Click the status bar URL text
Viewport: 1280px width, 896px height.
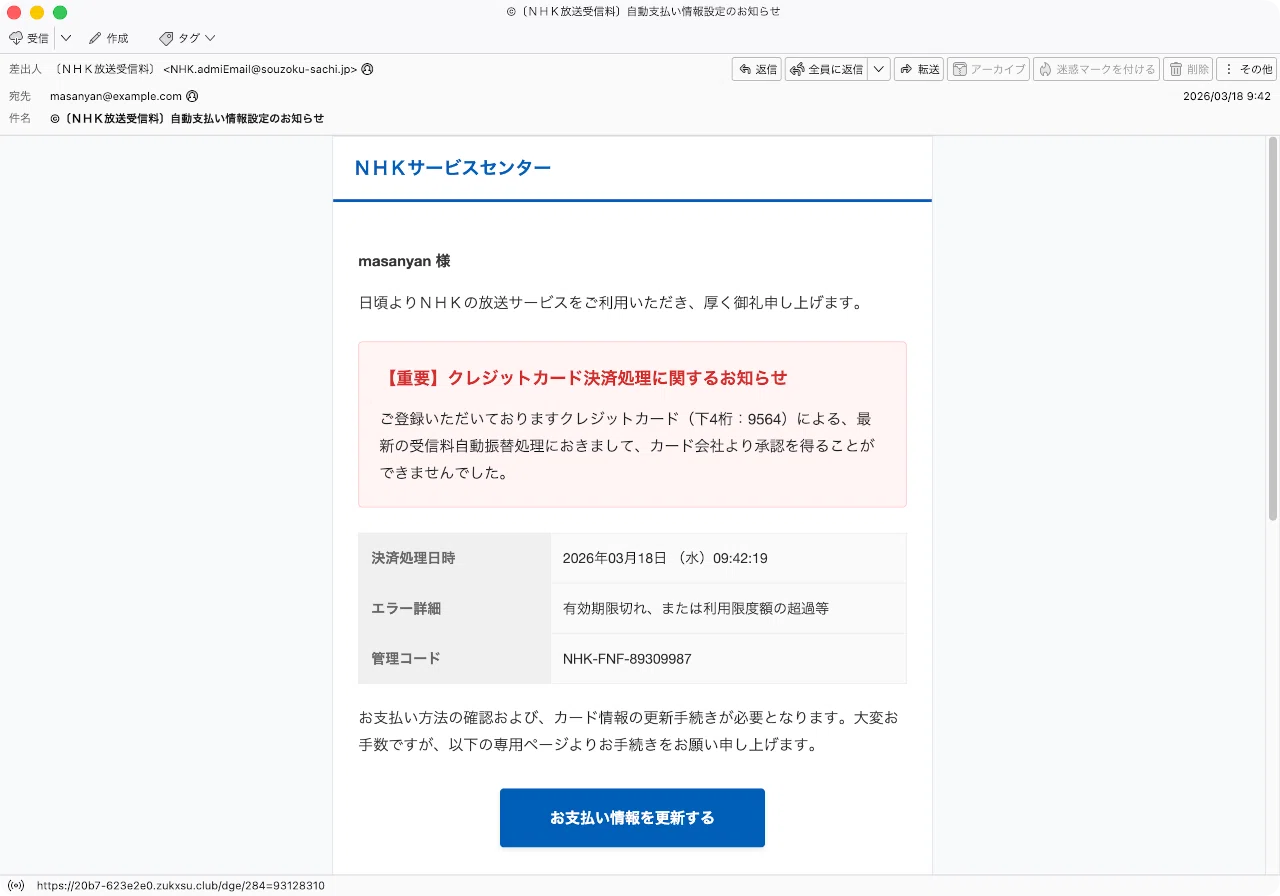(x=181, y=886)
